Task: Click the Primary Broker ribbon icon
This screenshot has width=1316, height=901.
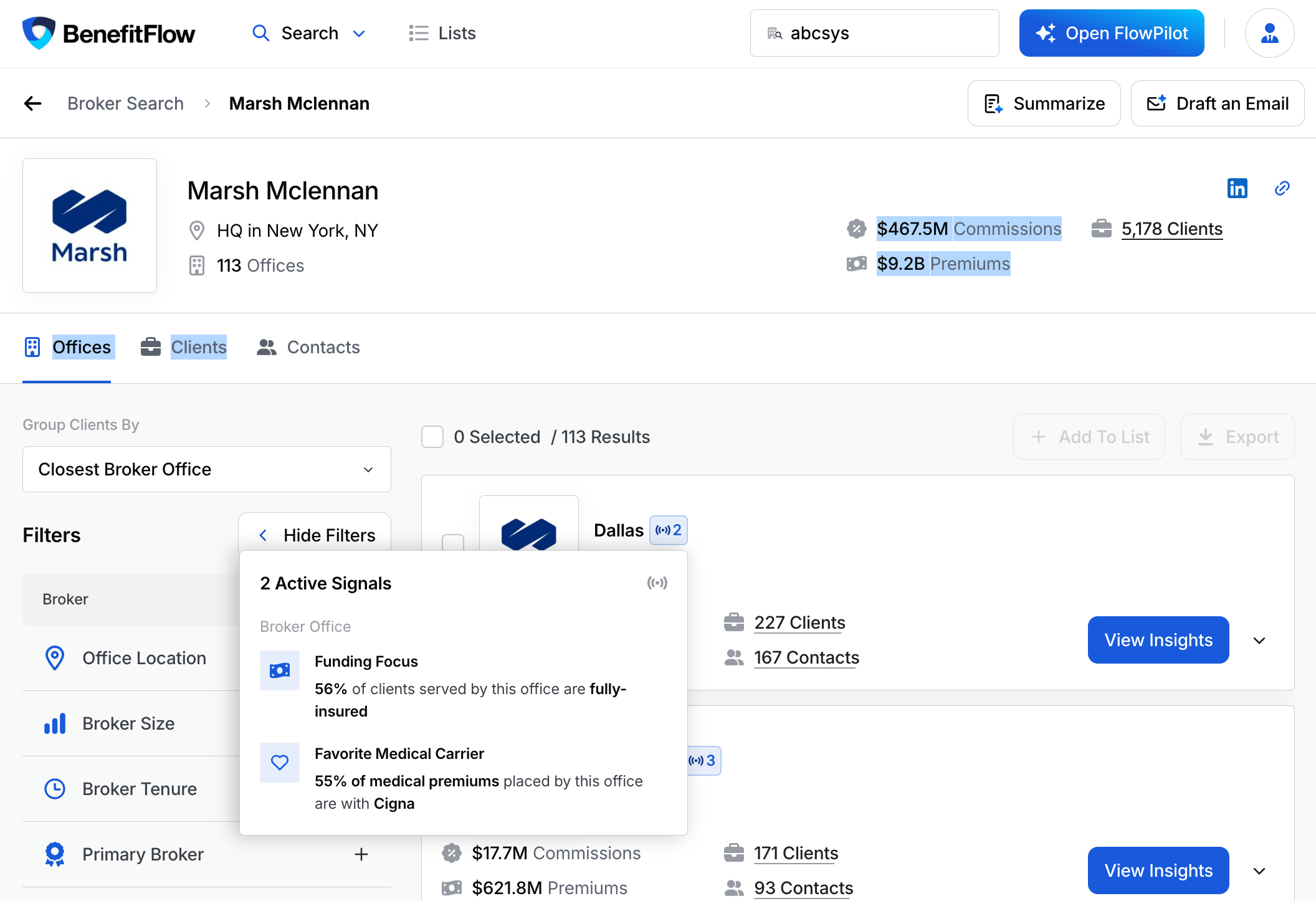Action: 55,854
